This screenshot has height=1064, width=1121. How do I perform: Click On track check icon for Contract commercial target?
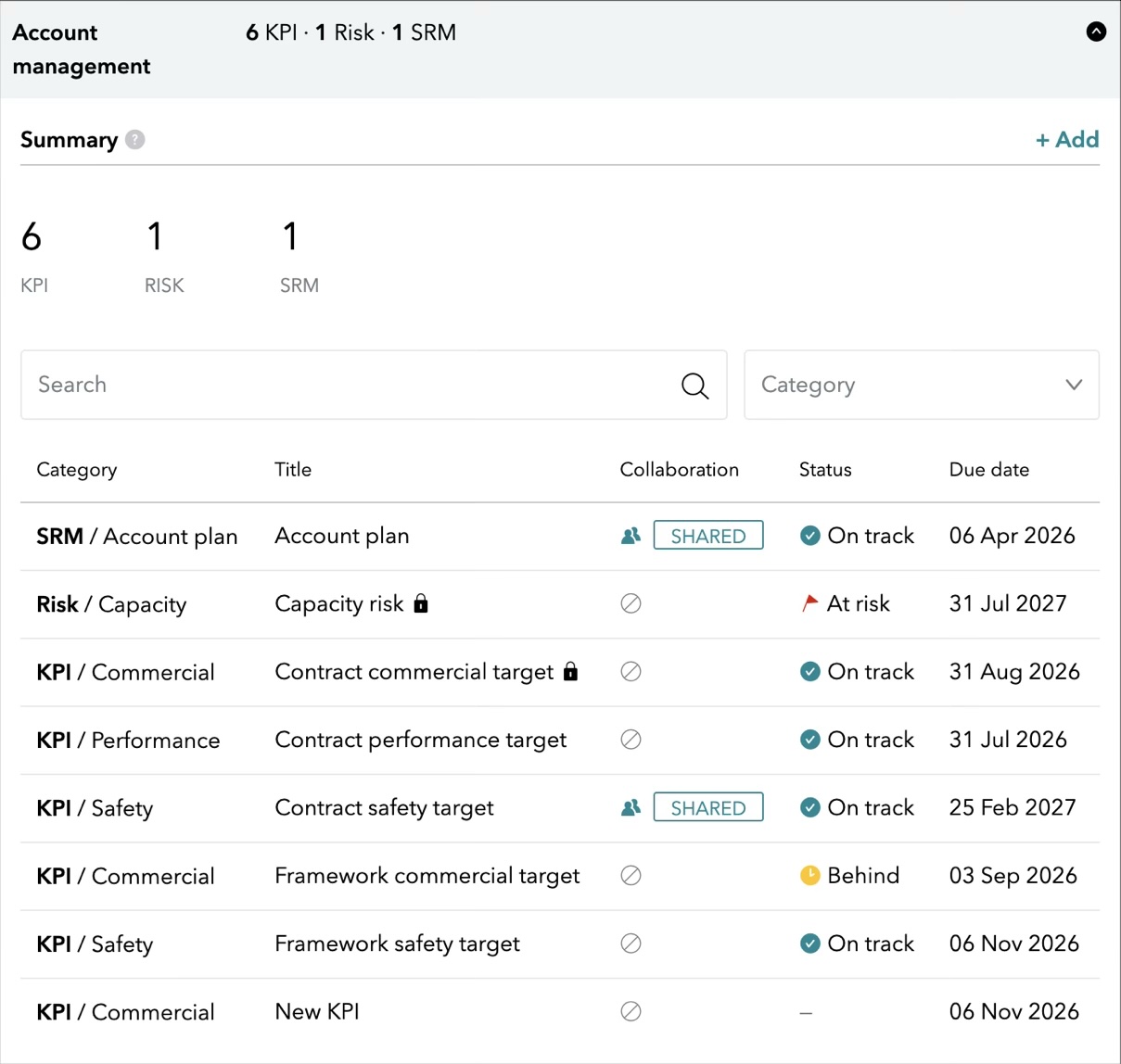(810, 671)
